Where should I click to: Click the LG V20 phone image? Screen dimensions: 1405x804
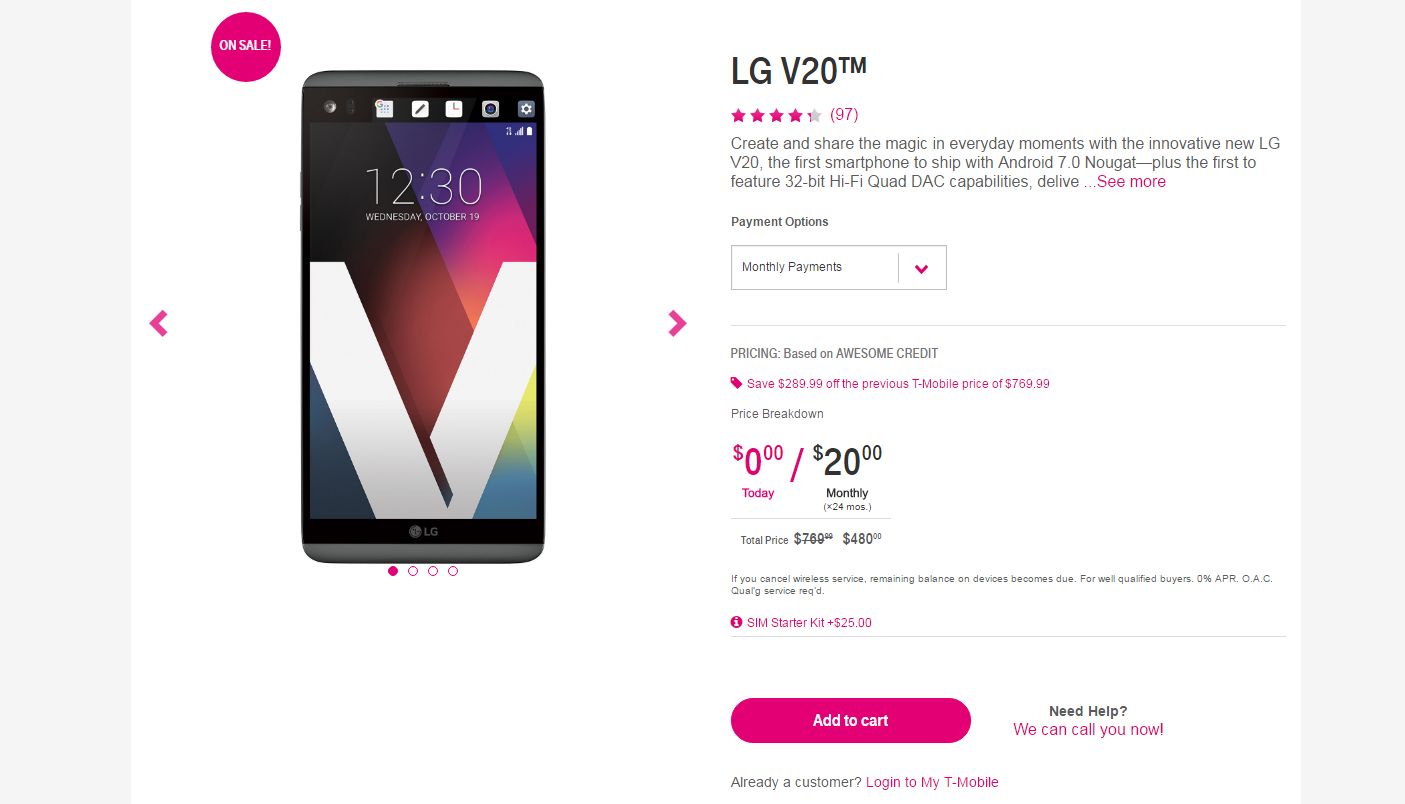(423, 316)
